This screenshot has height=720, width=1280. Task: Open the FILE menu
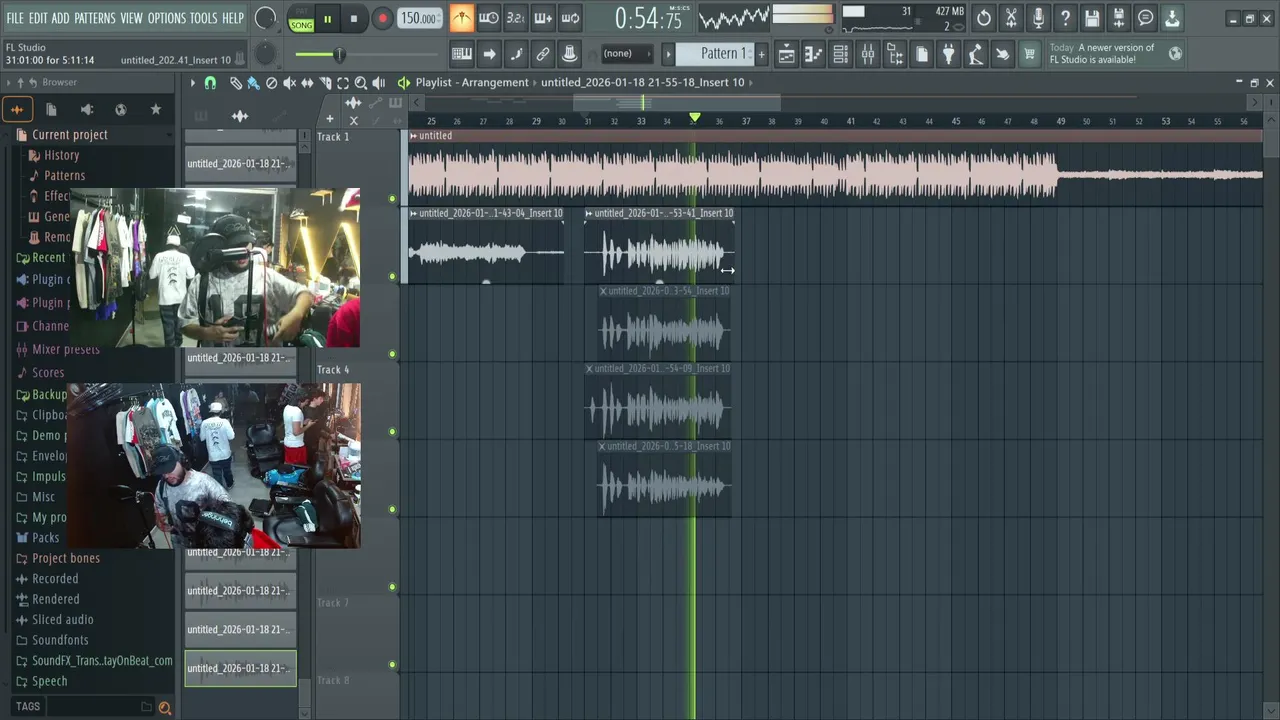pyautogui.click(x=15, y=18)
